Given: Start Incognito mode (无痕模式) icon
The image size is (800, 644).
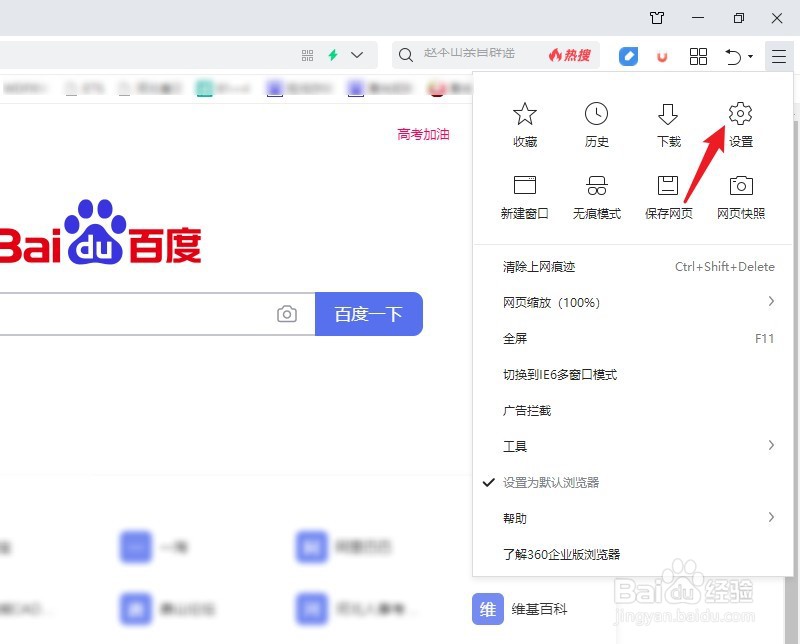Looking at the screenshot, I should pos(596,185).
